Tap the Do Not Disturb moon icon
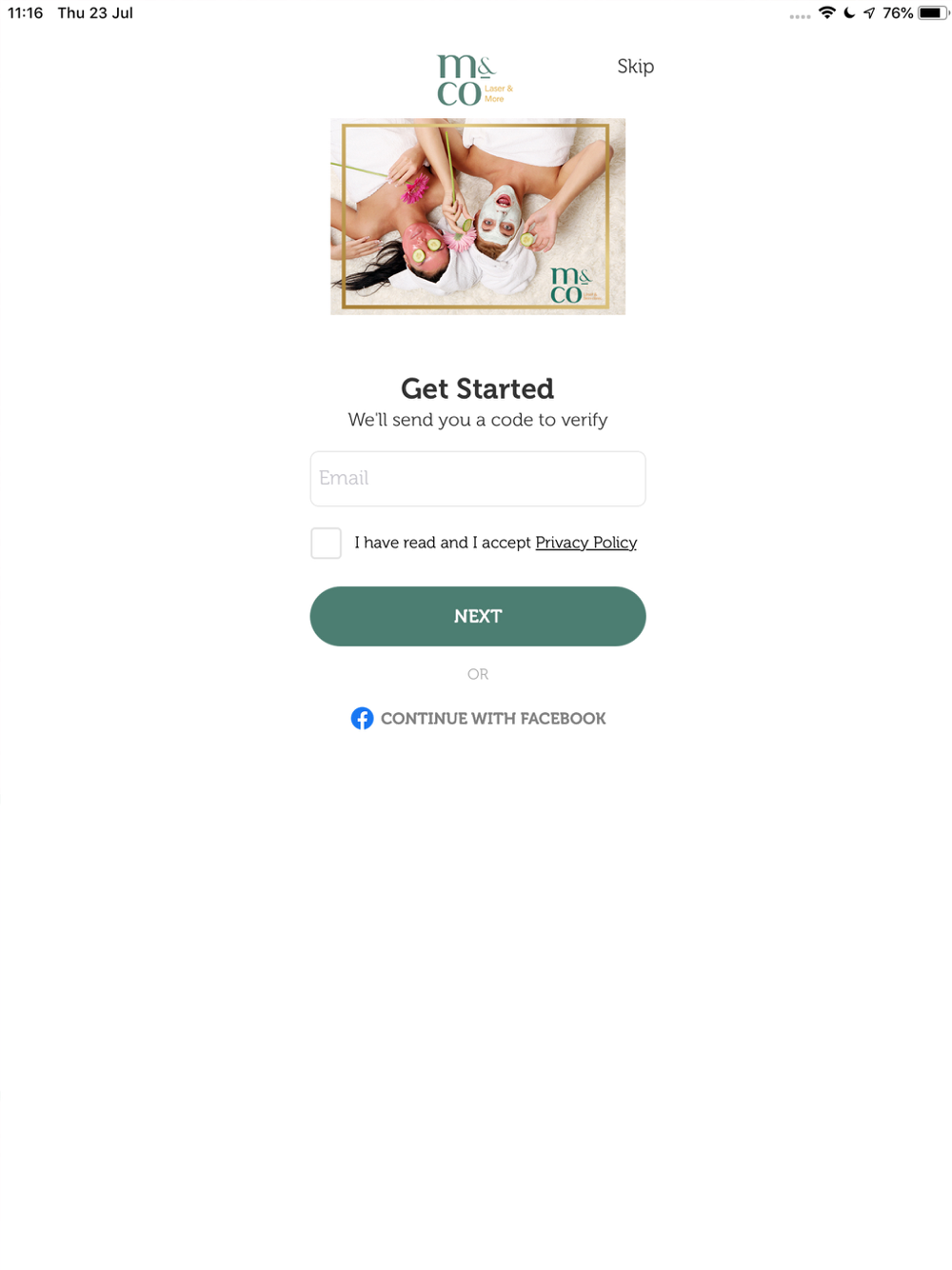 click(x=849, y=12)
